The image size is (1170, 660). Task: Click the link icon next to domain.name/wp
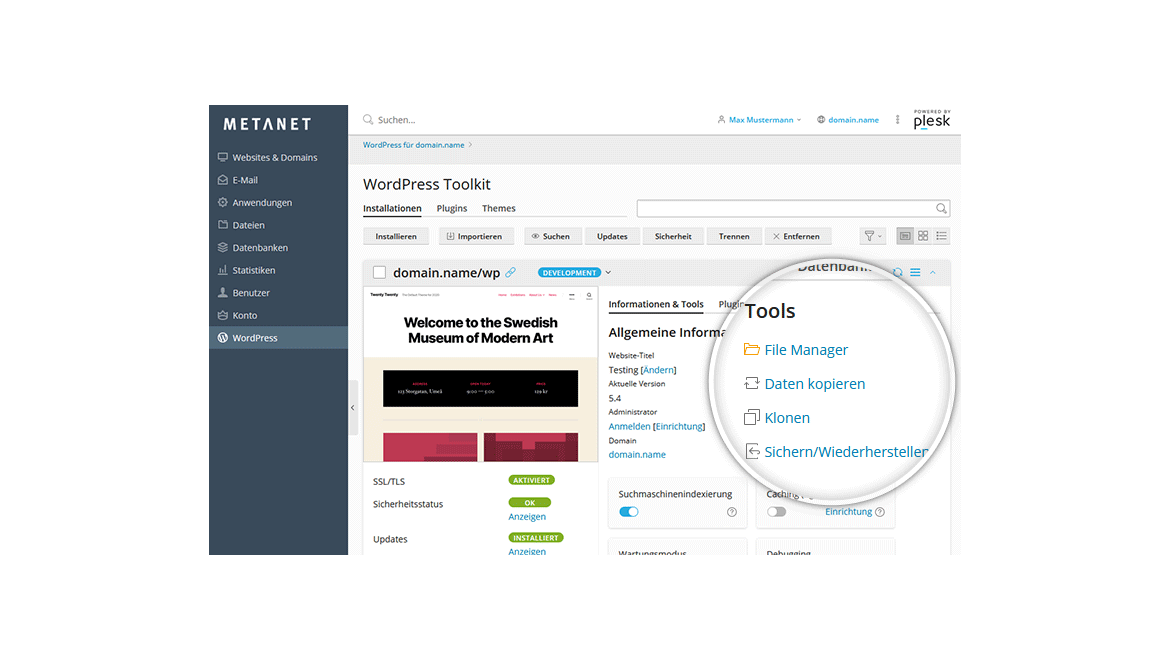point(510,273)
